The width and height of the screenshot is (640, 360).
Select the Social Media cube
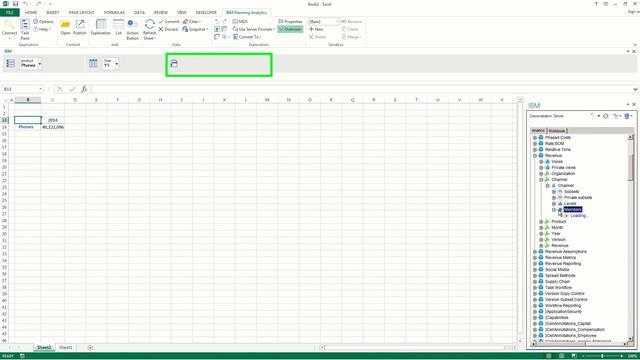point(557,269)
